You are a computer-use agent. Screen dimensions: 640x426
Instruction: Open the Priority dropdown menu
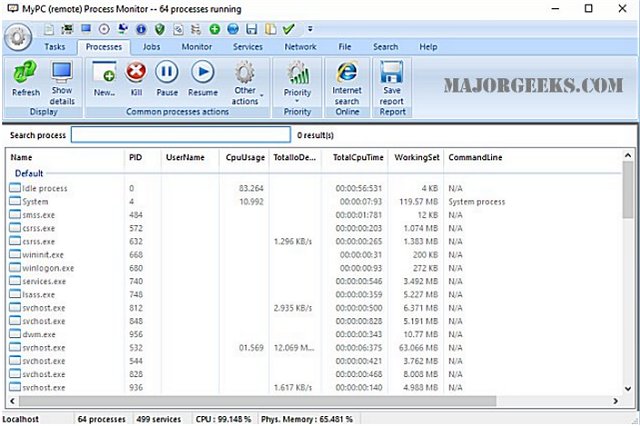[298, 82]
